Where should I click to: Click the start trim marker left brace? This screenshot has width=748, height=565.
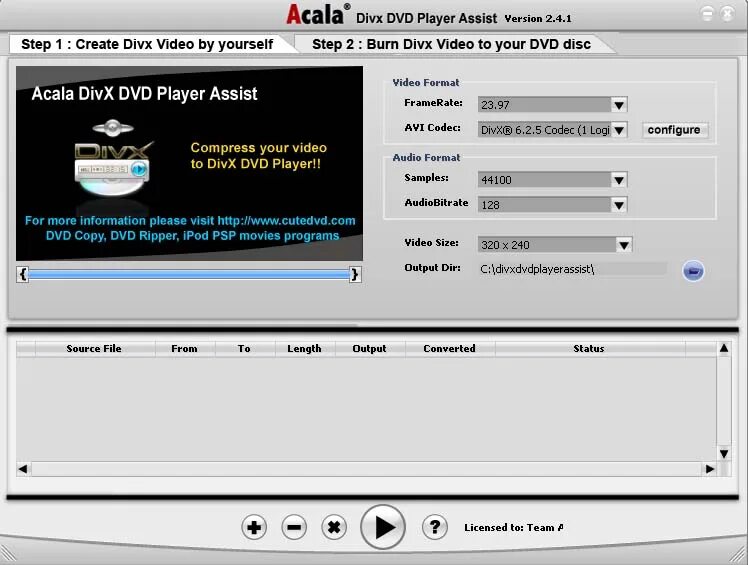pos(22,274)
